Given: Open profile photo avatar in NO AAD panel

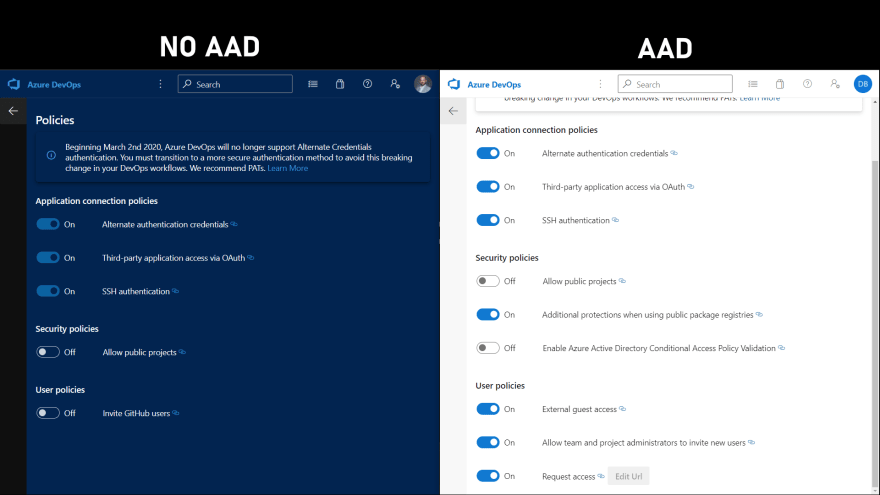Looking at the screenshot, I should 423,84.
